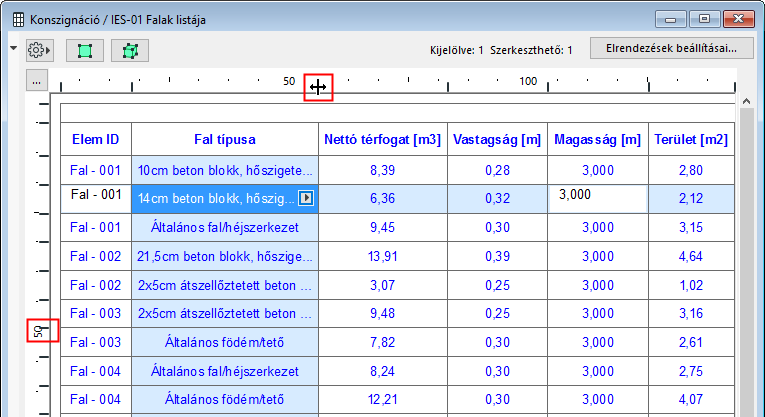Click area value 1,02
The image size is (765, 417).
691,285
